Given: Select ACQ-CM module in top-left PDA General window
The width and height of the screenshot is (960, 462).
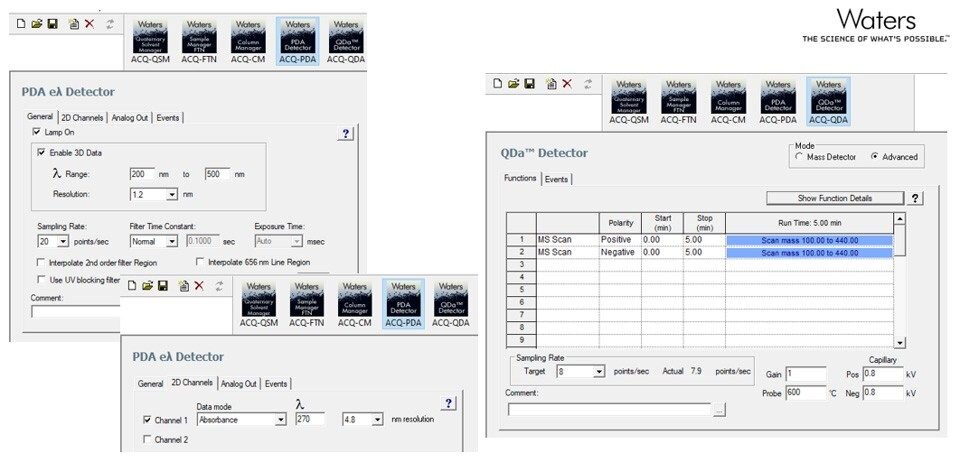Looking at the screenshot, I should [248, 42].
